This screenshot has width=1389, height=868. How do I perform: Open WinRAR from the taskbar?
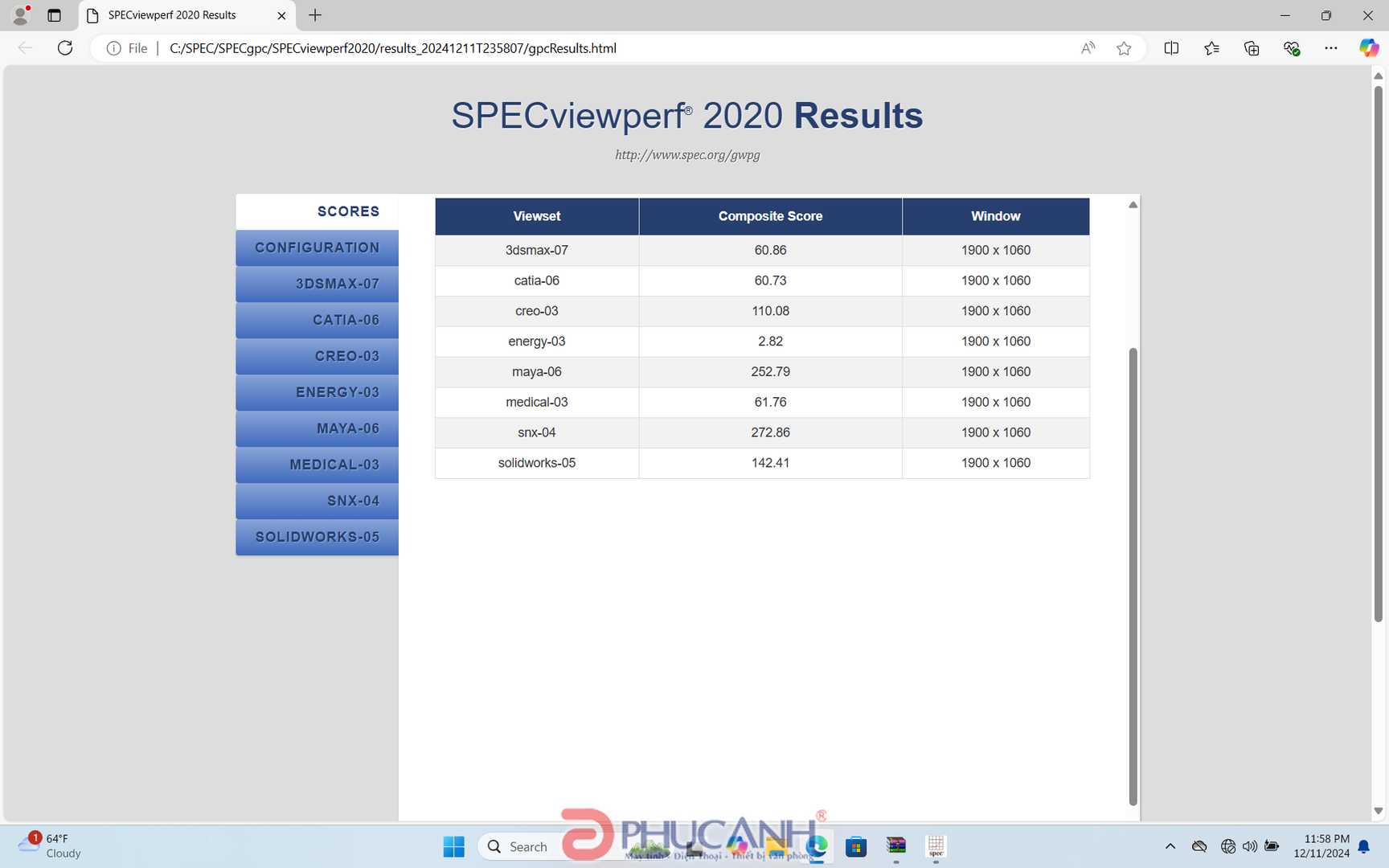pyautogui.click(x=896, y=845)
